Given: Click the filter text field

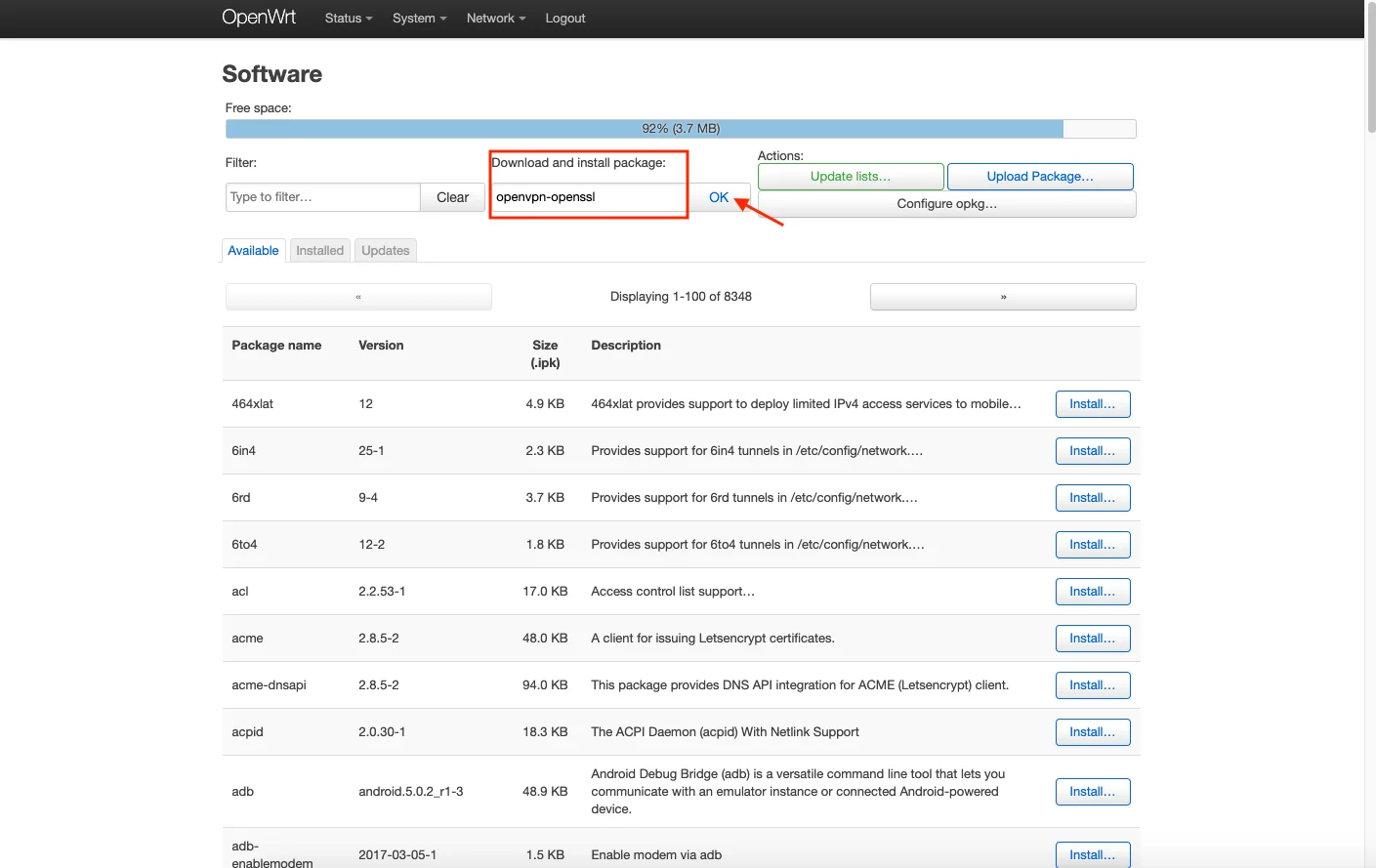Looking at the screenshot, I should [x=322, y=197].
